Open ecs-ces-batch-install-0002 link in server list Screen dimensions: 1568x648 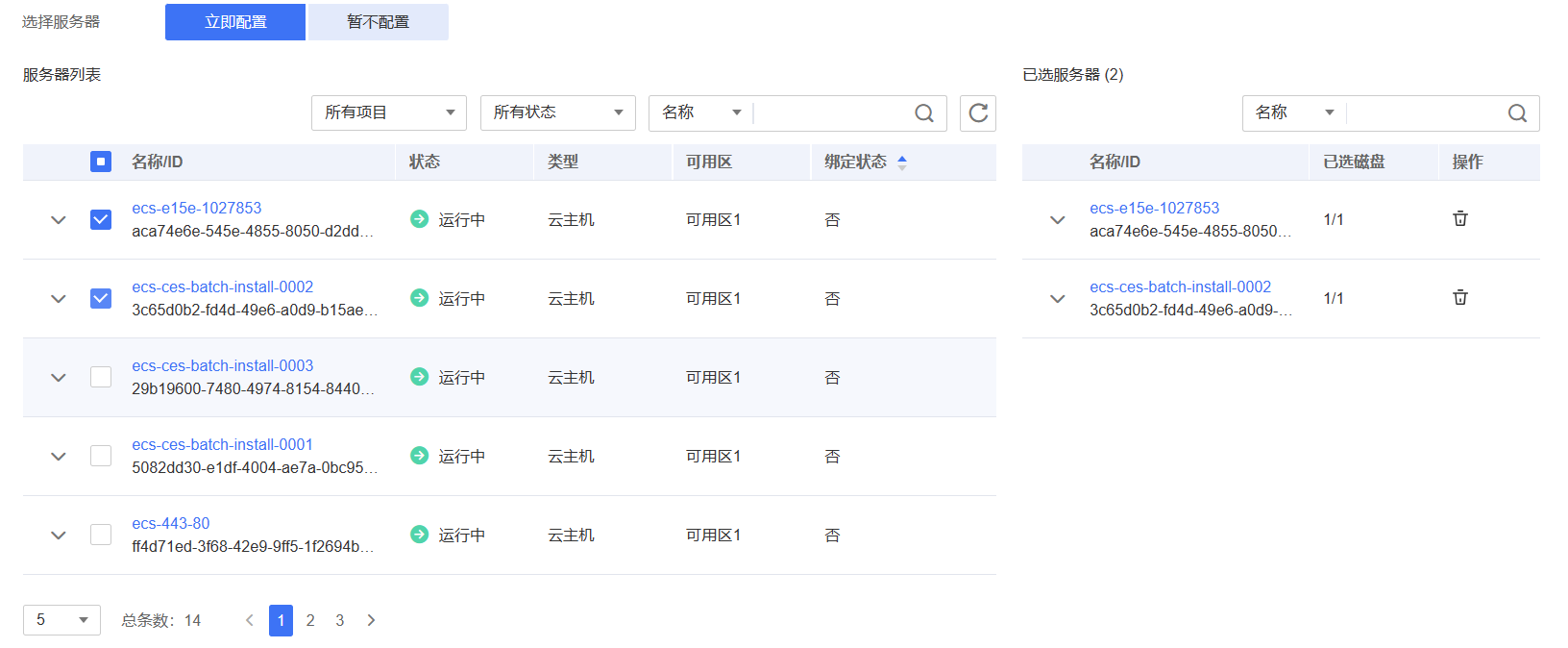pyautogui.click(x=223, y=287)
